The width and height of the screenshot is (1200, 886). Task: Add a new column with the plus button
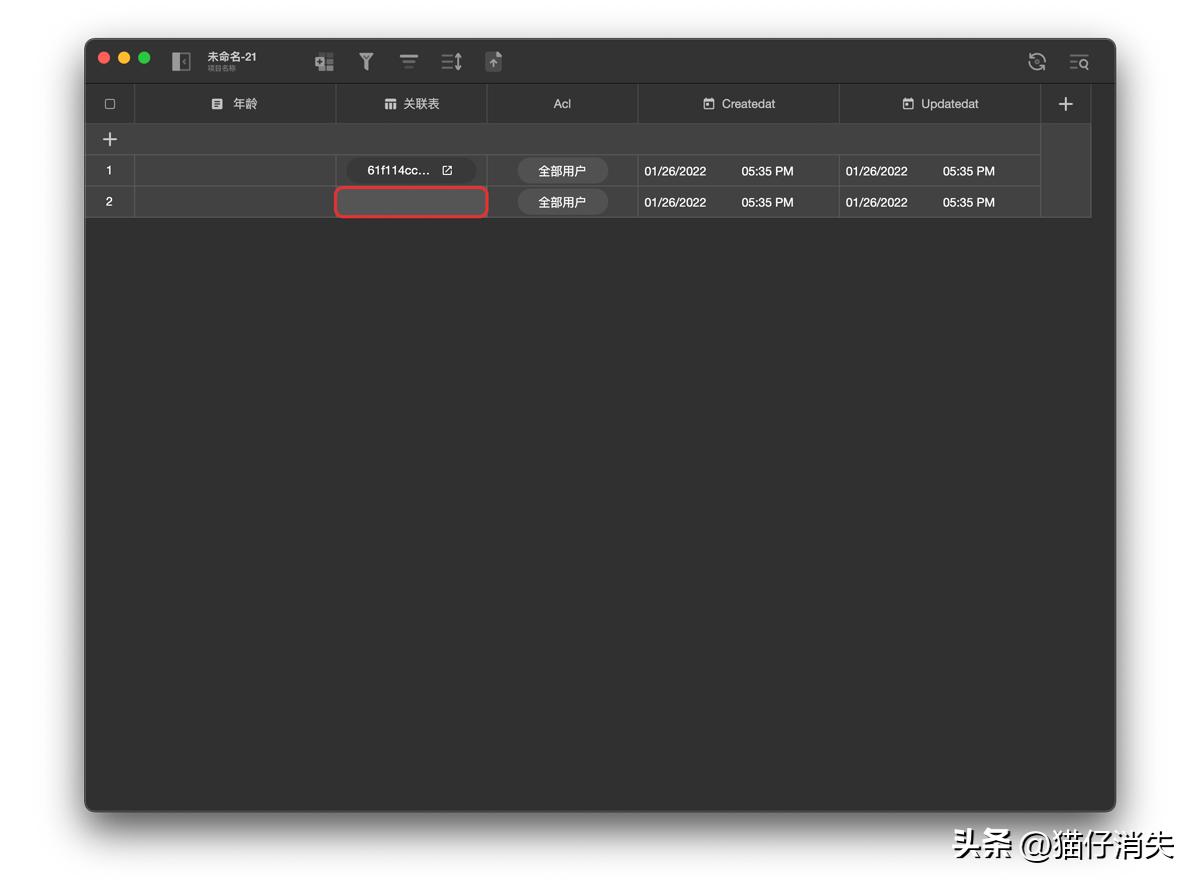(1065, 103)
